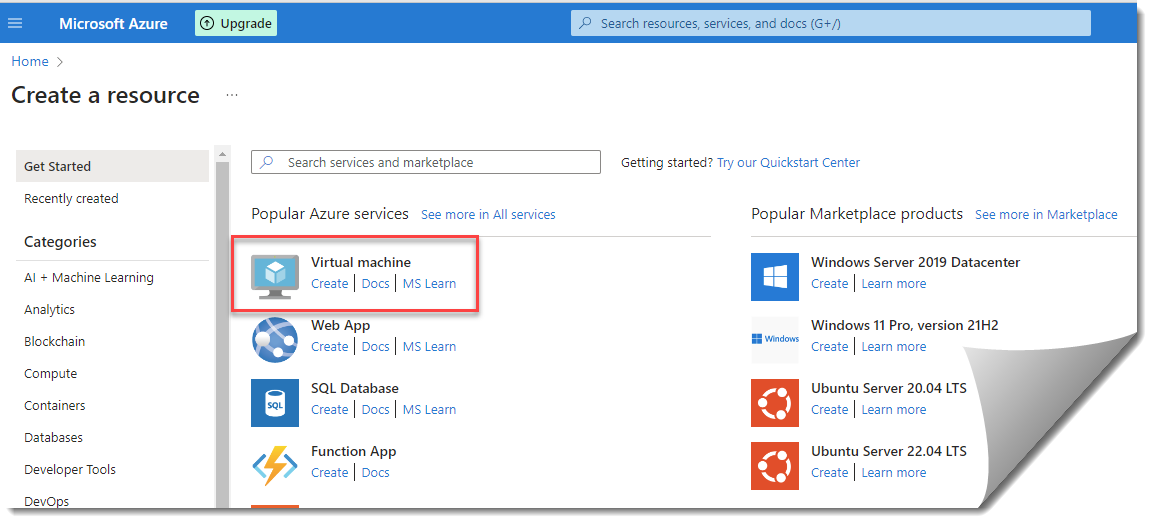Click the Windows 11 Pro, version 21H2 title

[x=904, y=325]
